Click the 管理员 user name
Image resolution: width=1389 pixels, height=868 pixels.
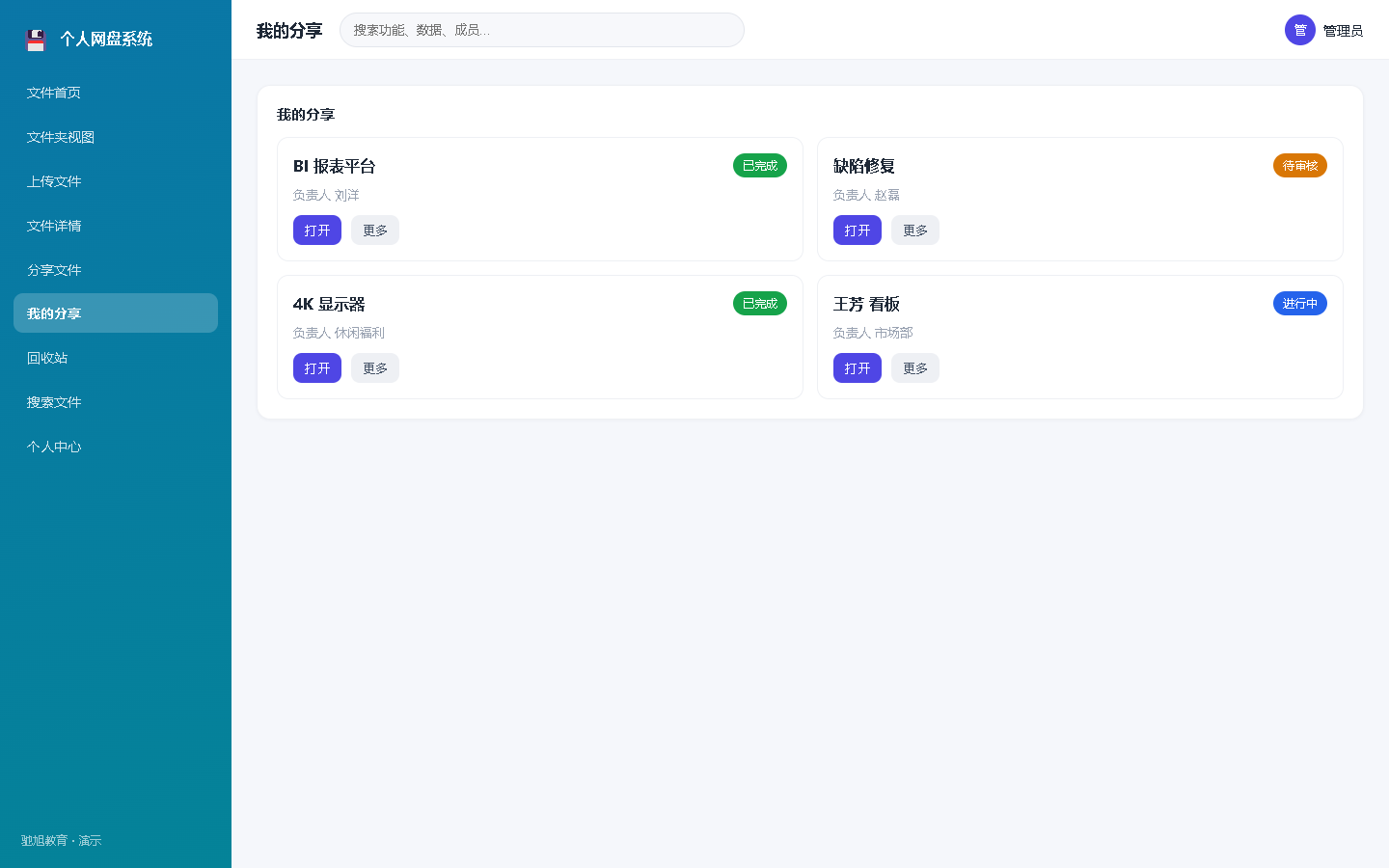[1343, 31]
